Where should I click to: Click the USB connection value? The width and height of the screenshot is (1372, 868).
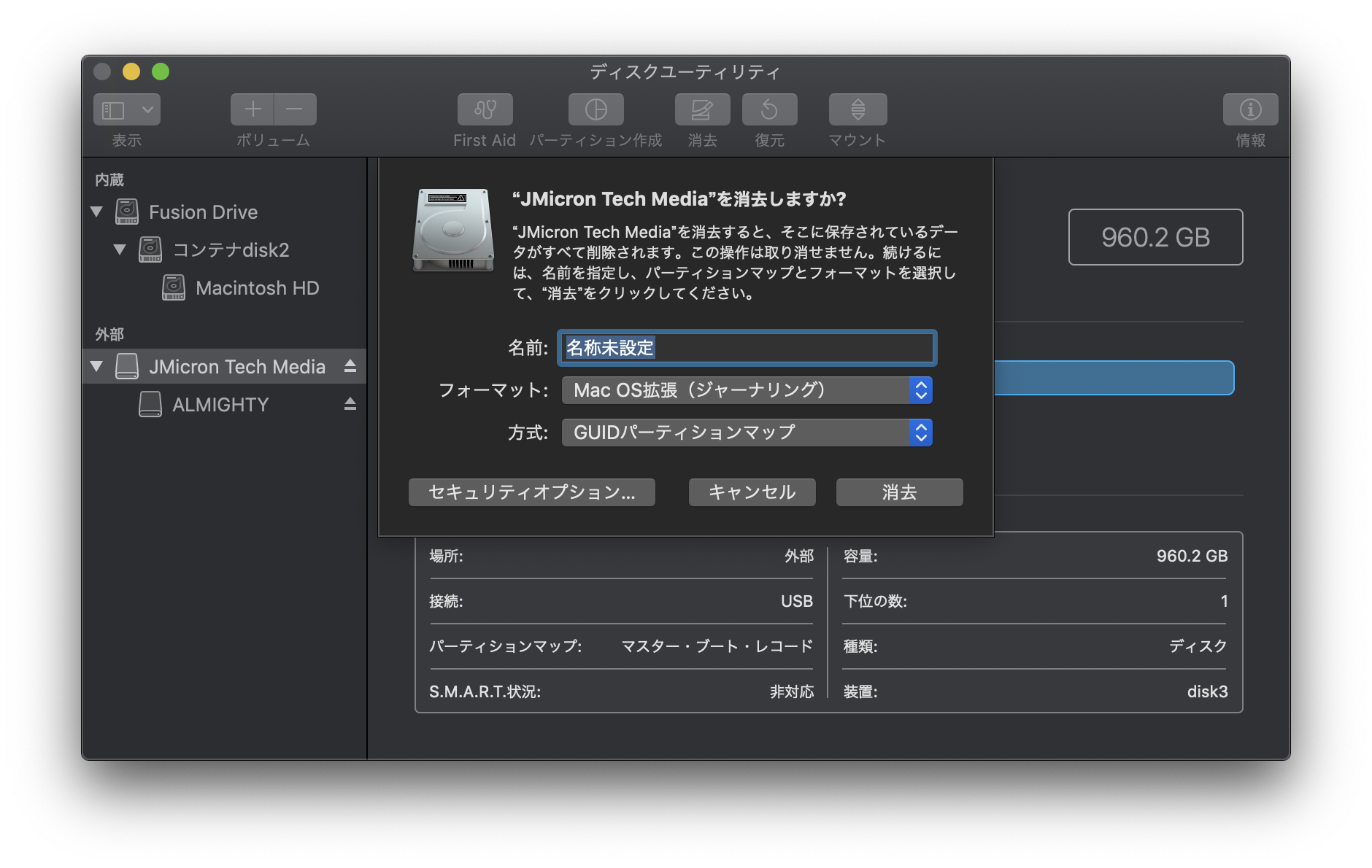(x=797, y=602)
